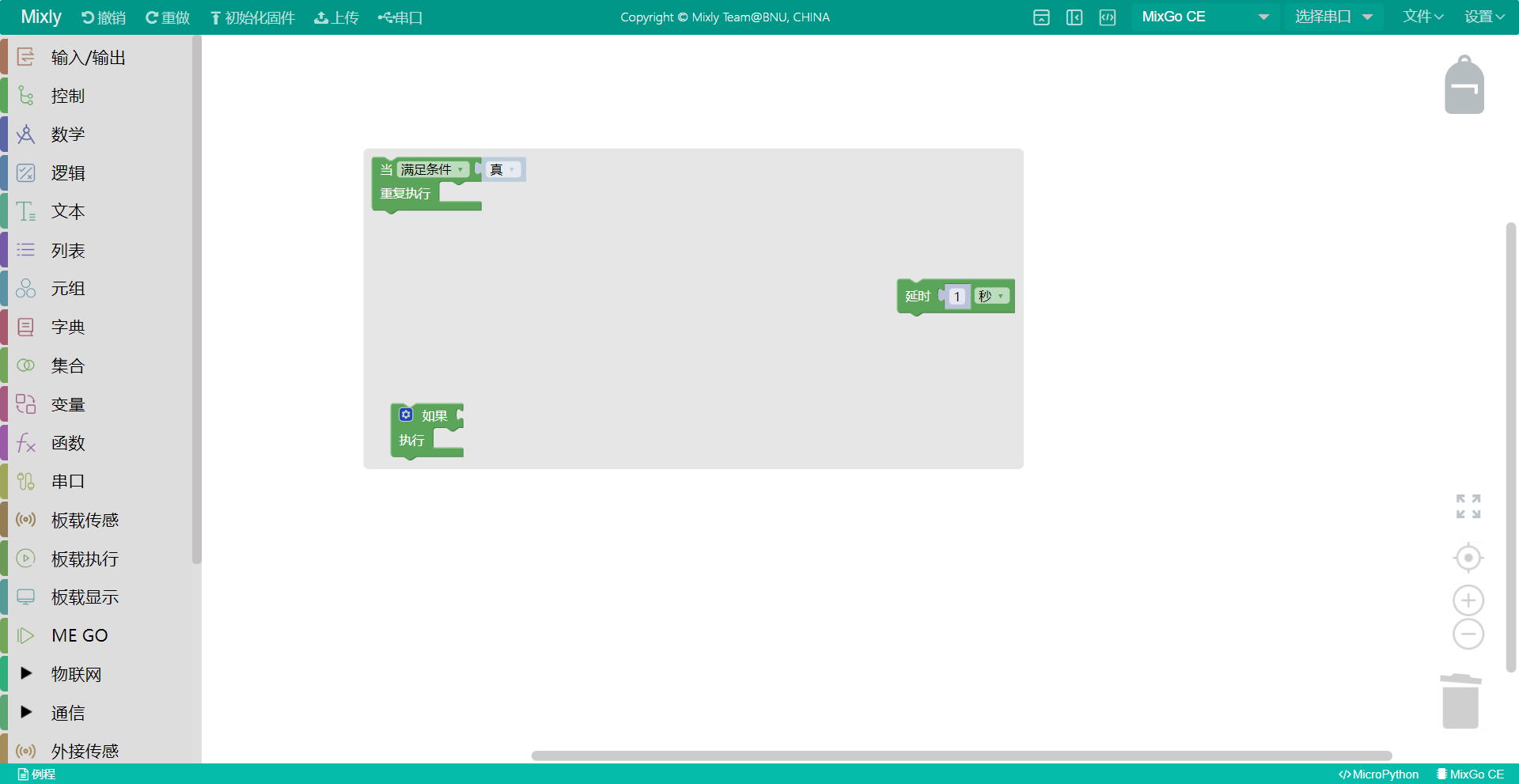Click the fullscreen expand arrows icon
The height and width of the screenshot is (784, 1519).
1468,506
